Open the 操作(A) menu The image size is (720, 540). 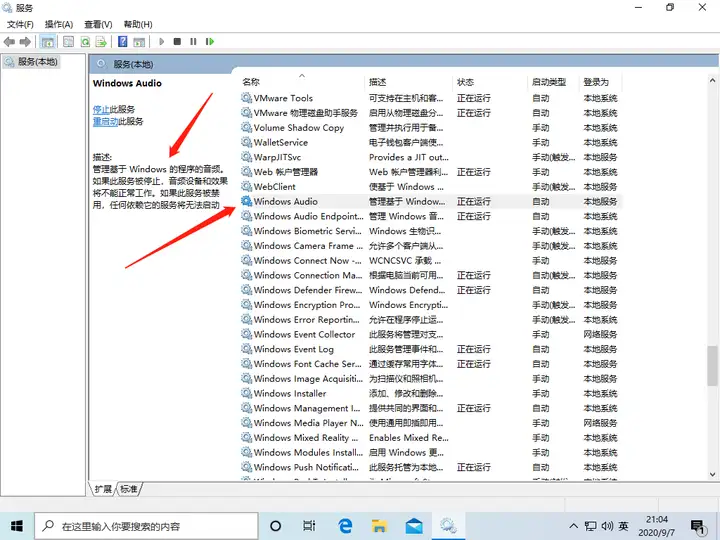click(59, 24)
